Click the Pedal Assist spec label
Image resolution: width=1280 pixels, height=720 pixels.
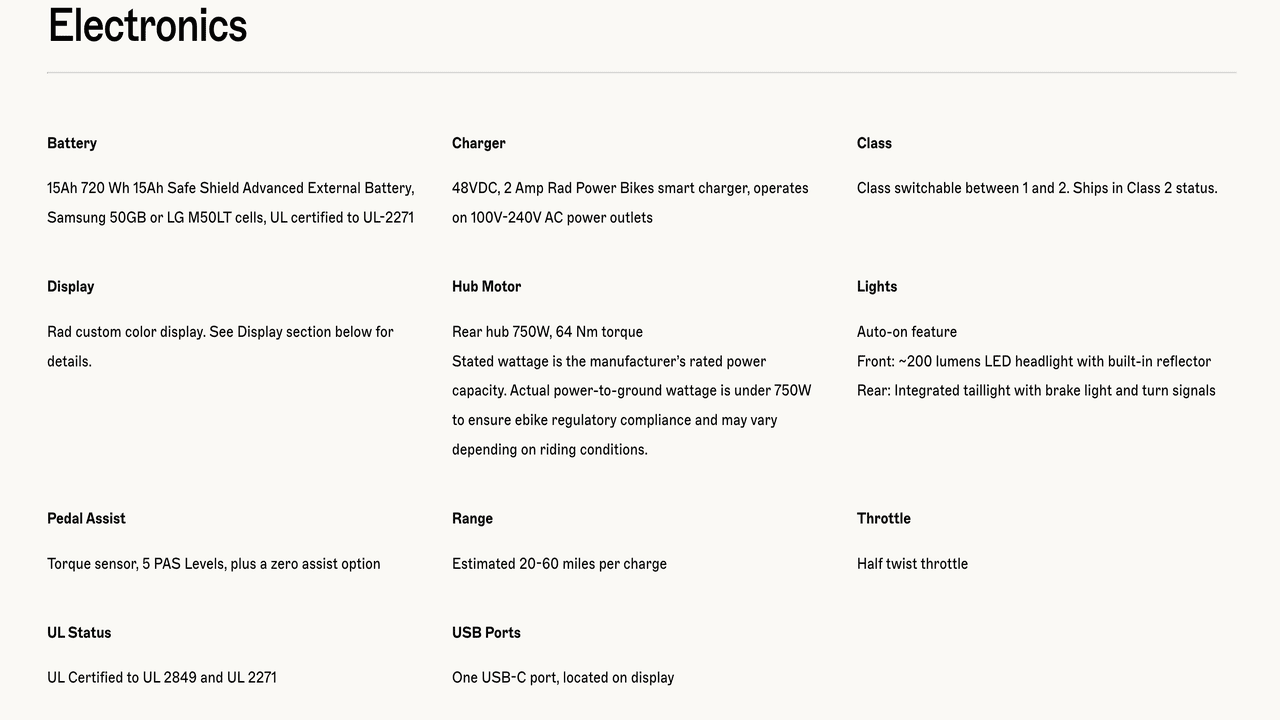click(86, 519)
